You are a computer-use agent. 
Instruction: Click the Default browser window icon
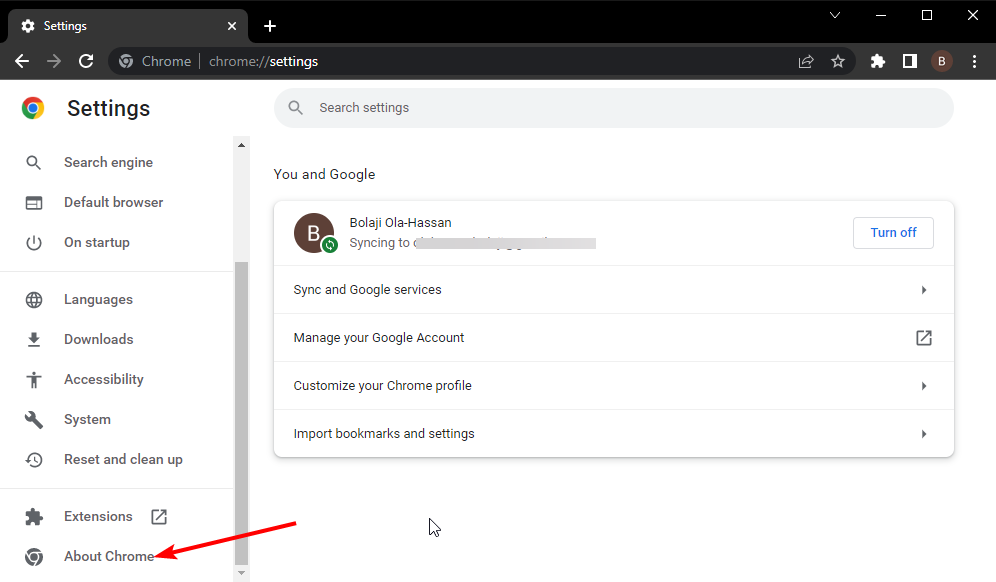pyautogui.click(x=34, y=203)
